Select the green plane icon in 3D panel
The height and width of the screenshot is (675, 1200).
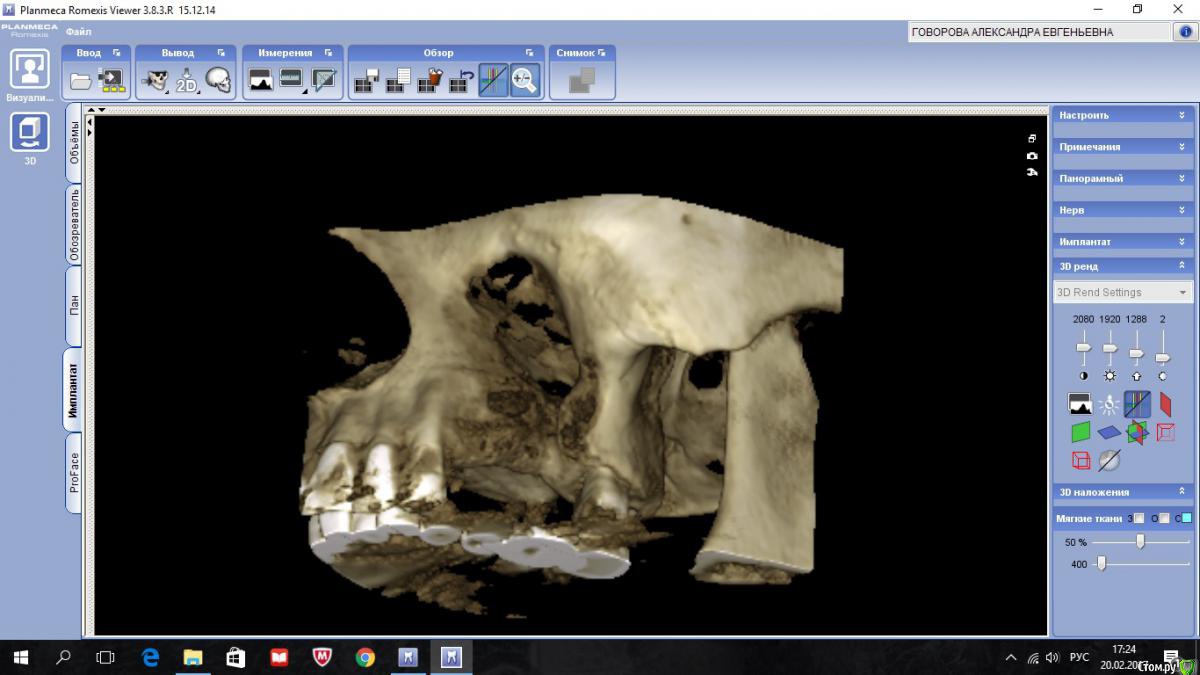(1081, 432)
